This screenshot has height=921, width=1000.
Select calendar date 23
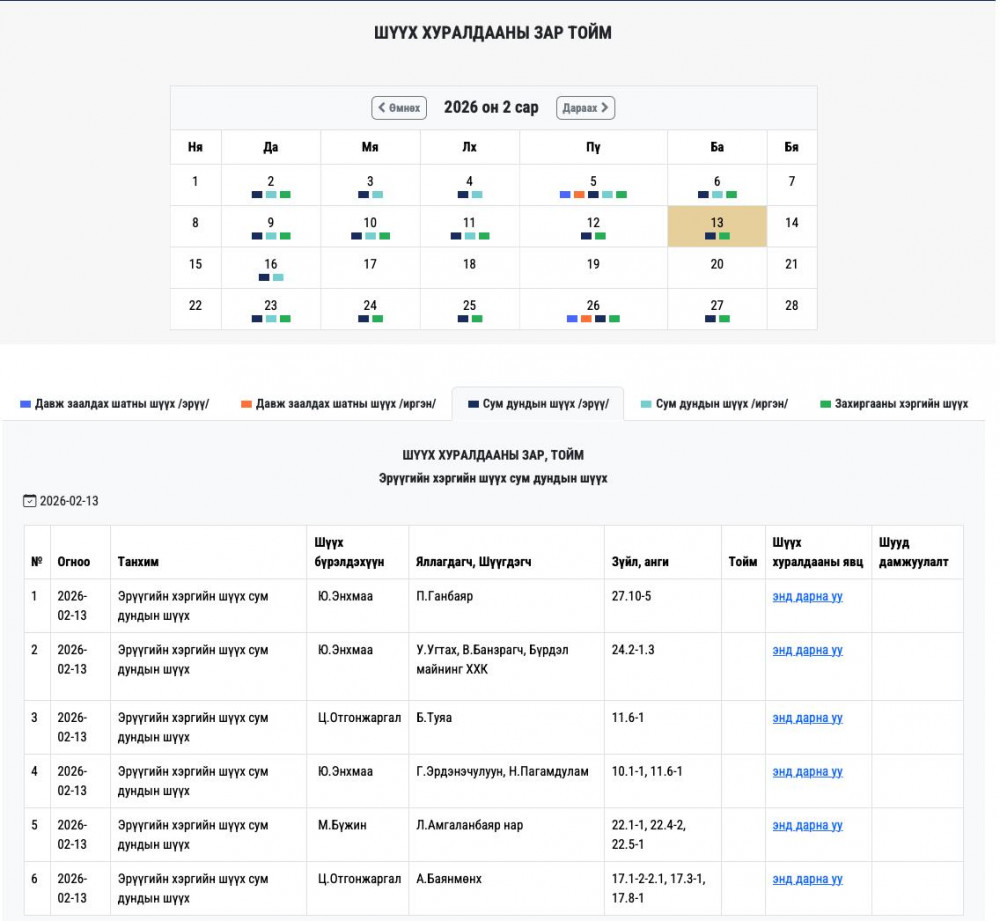(x=271, y=305)
